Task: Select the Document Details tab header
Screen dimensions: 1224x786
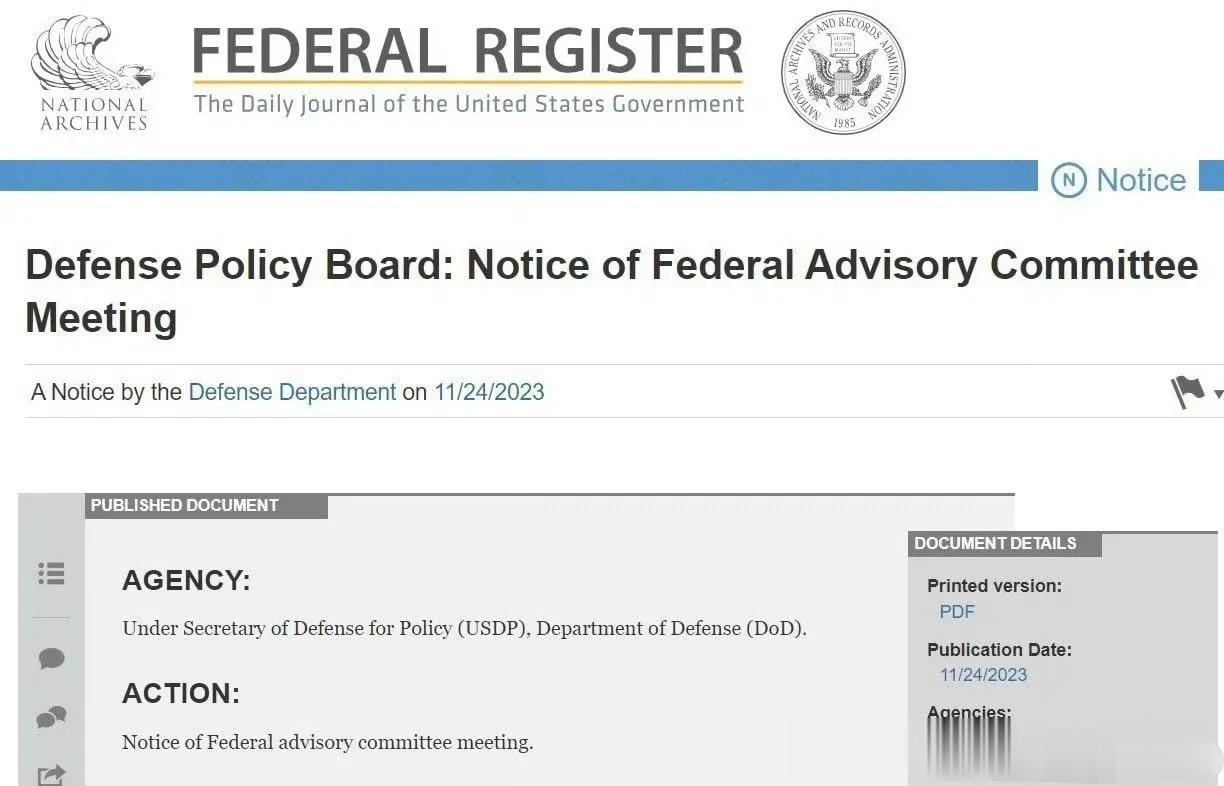Action: click(x=1004, y=544)
